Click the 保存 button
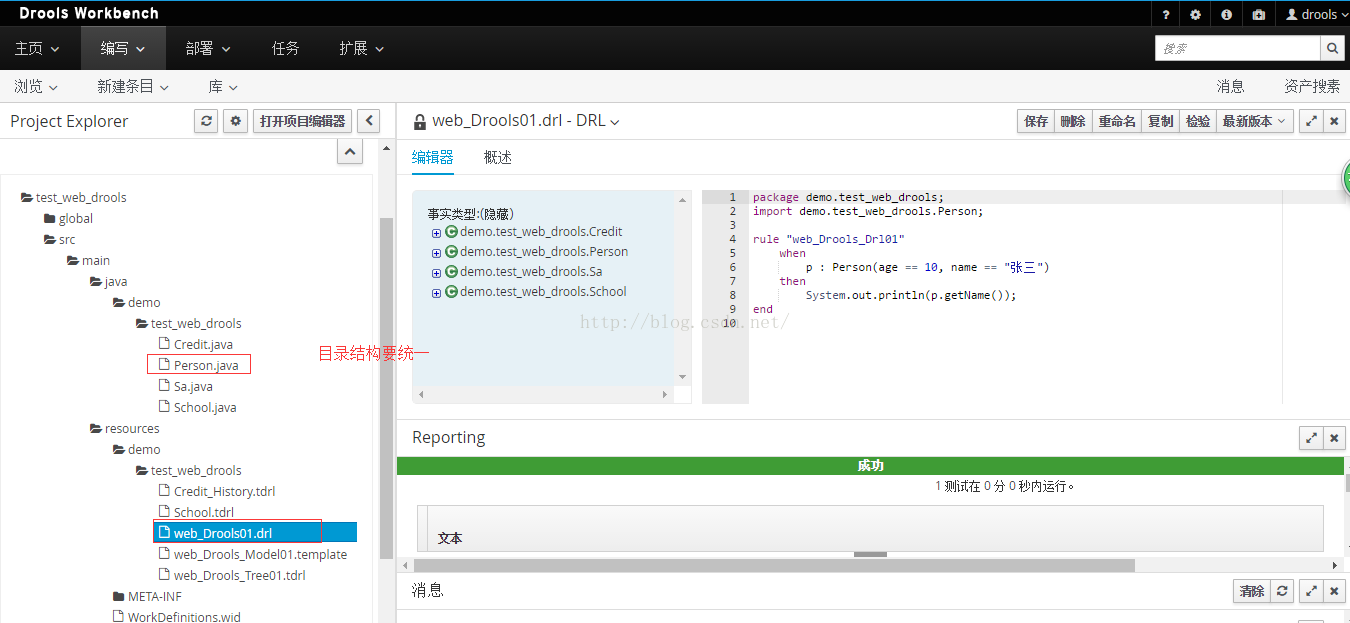The height and width of the screenshot is (623, 1350). [x=1036, y=121]
